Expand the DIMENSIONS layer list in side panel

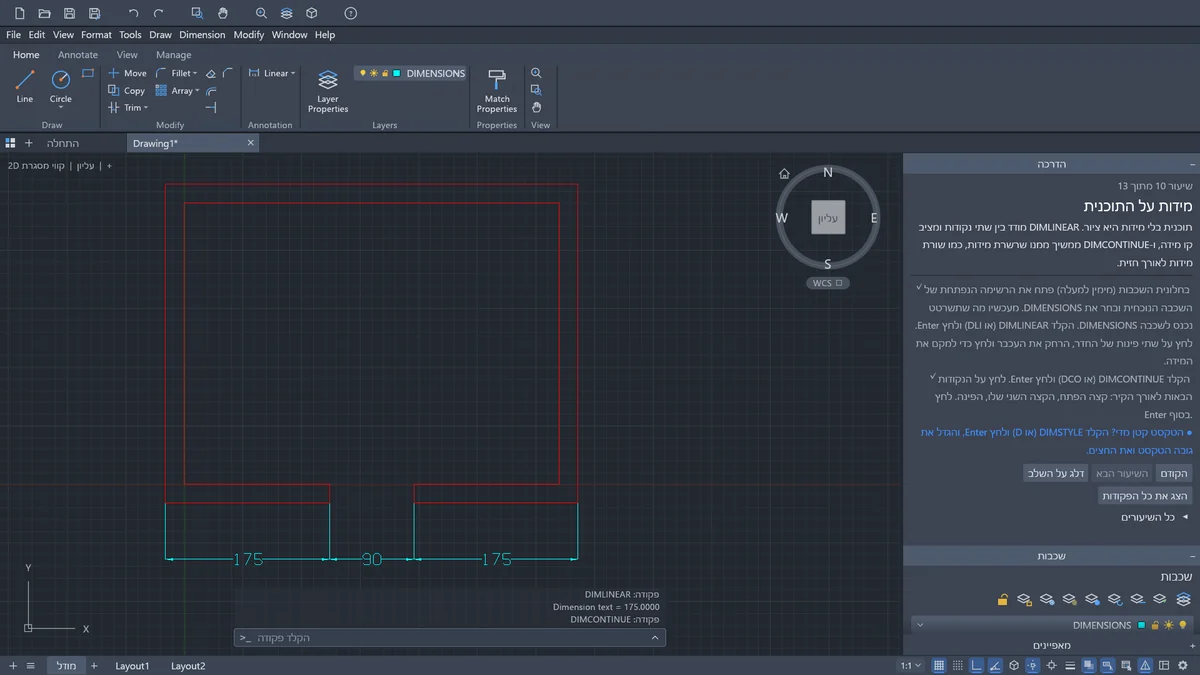[x=920, y=625]
